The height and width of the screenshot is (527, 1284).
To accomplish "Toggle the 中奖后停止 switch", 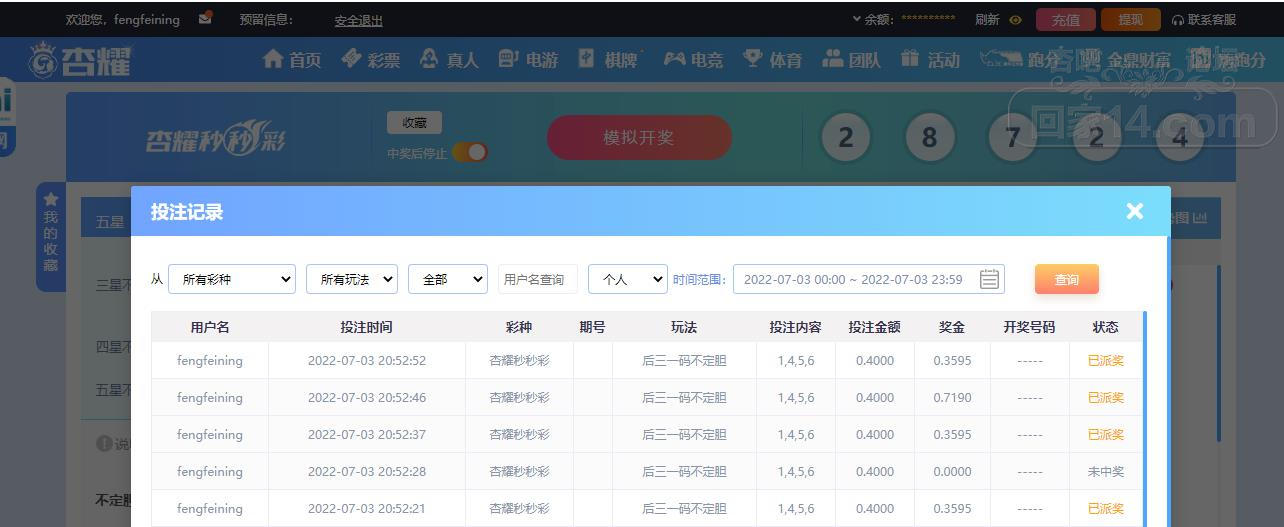I will [x=470, y=152].
